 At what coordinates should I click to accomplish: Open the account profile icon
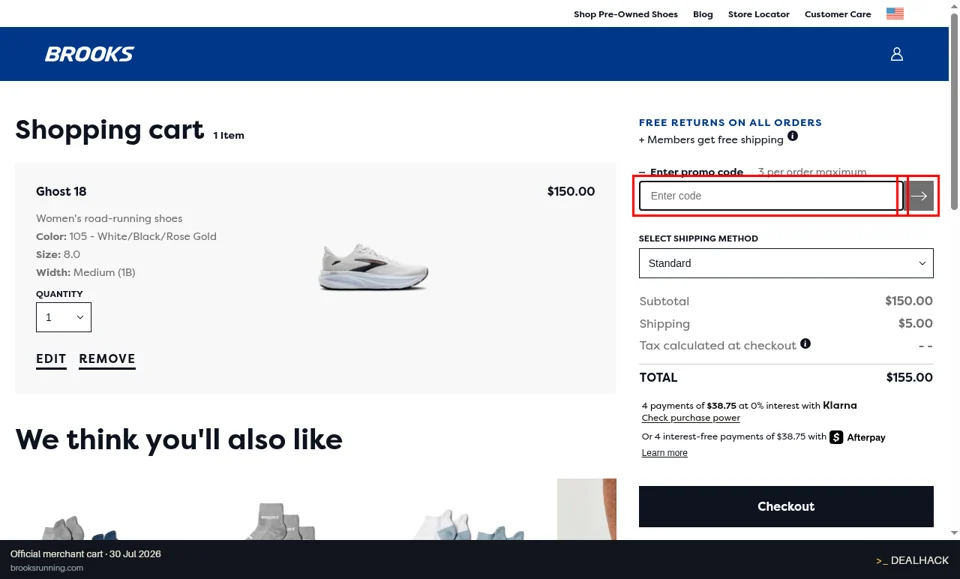click(x=896, y=54)
